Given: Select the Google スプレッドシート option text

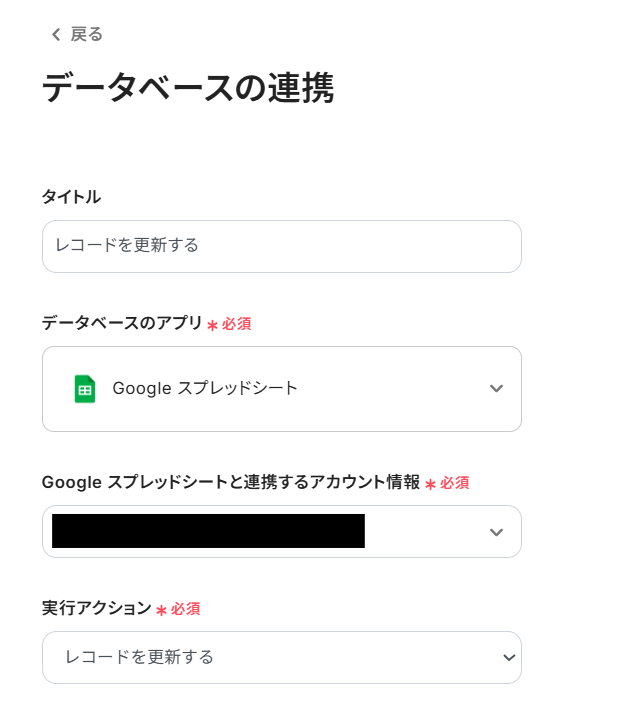Looking at the screenshot, I should point(205,389).
